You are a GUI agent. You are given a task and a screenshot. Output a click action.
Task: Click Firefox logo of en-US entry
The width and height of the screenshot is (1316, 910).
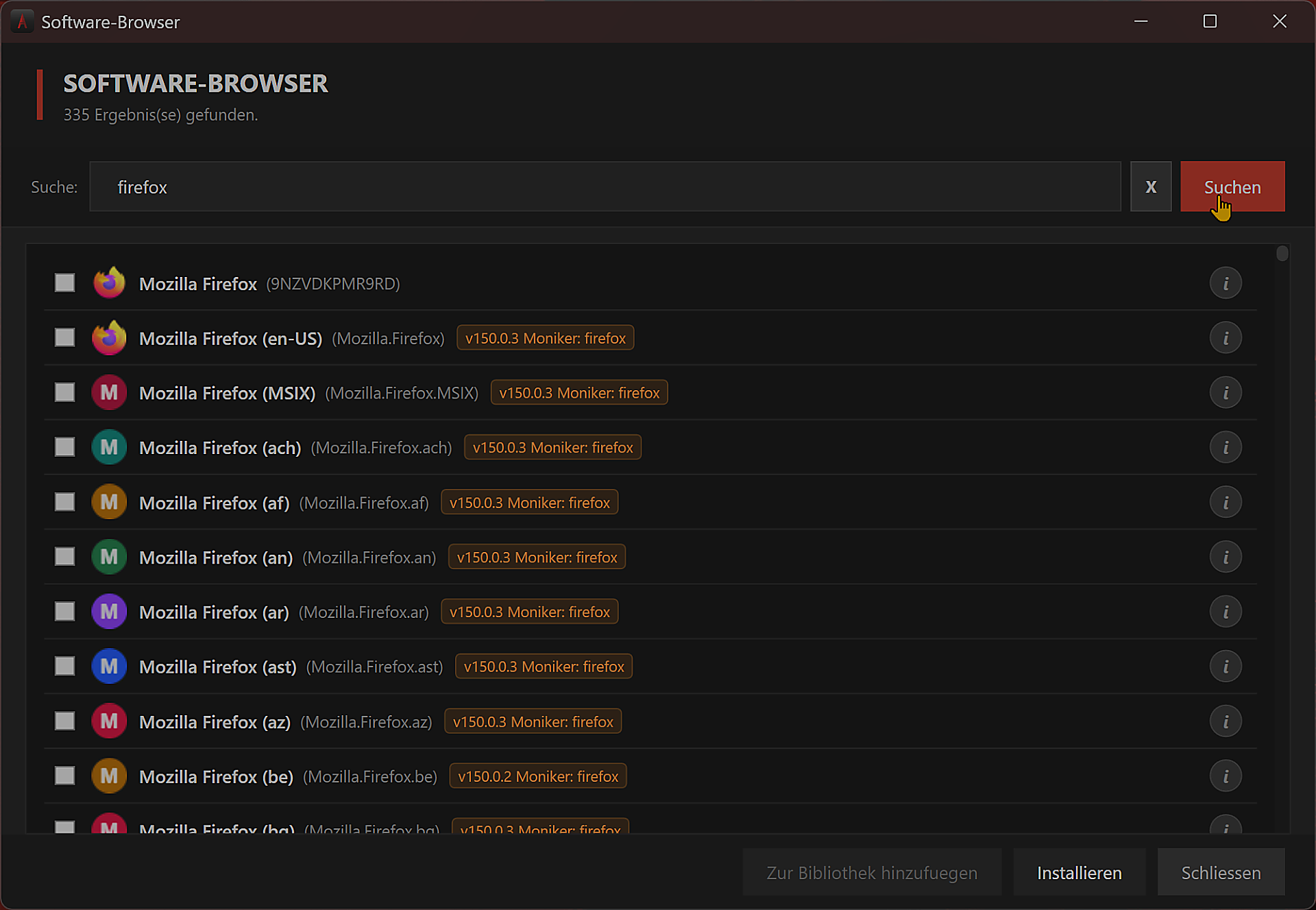(x=109, y=337)
